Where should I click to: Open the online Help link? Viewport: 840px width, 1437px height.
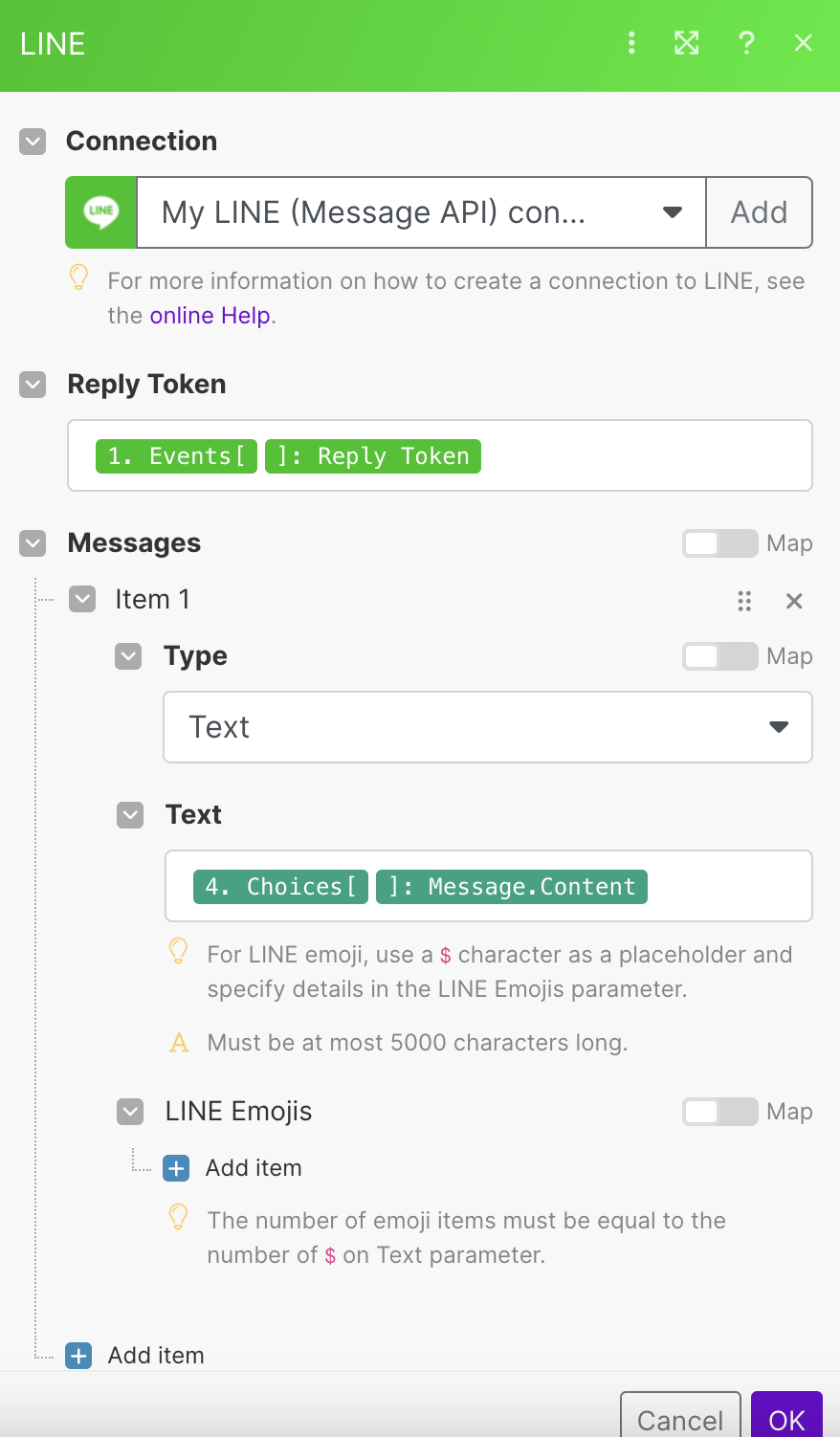tap(210, 316)
